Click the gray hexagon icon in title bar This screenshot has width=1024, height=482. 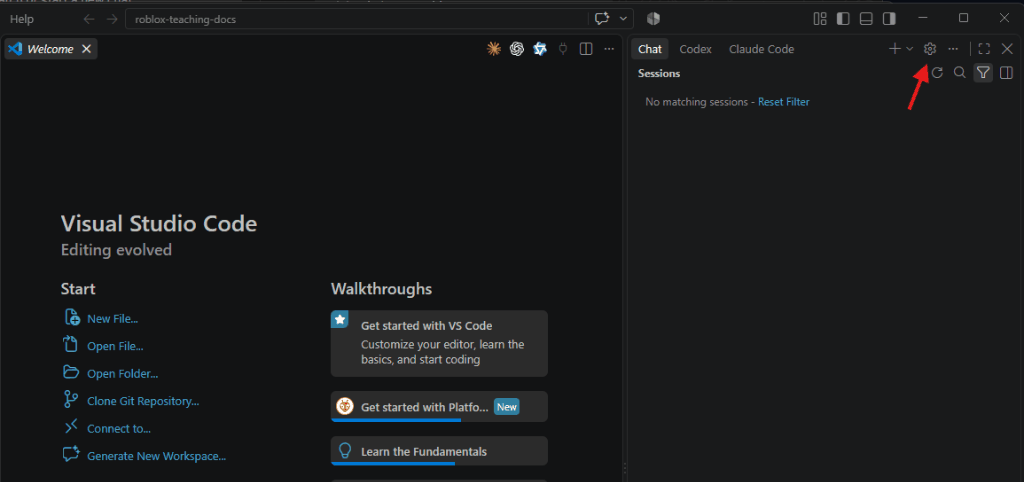point(653,19)
